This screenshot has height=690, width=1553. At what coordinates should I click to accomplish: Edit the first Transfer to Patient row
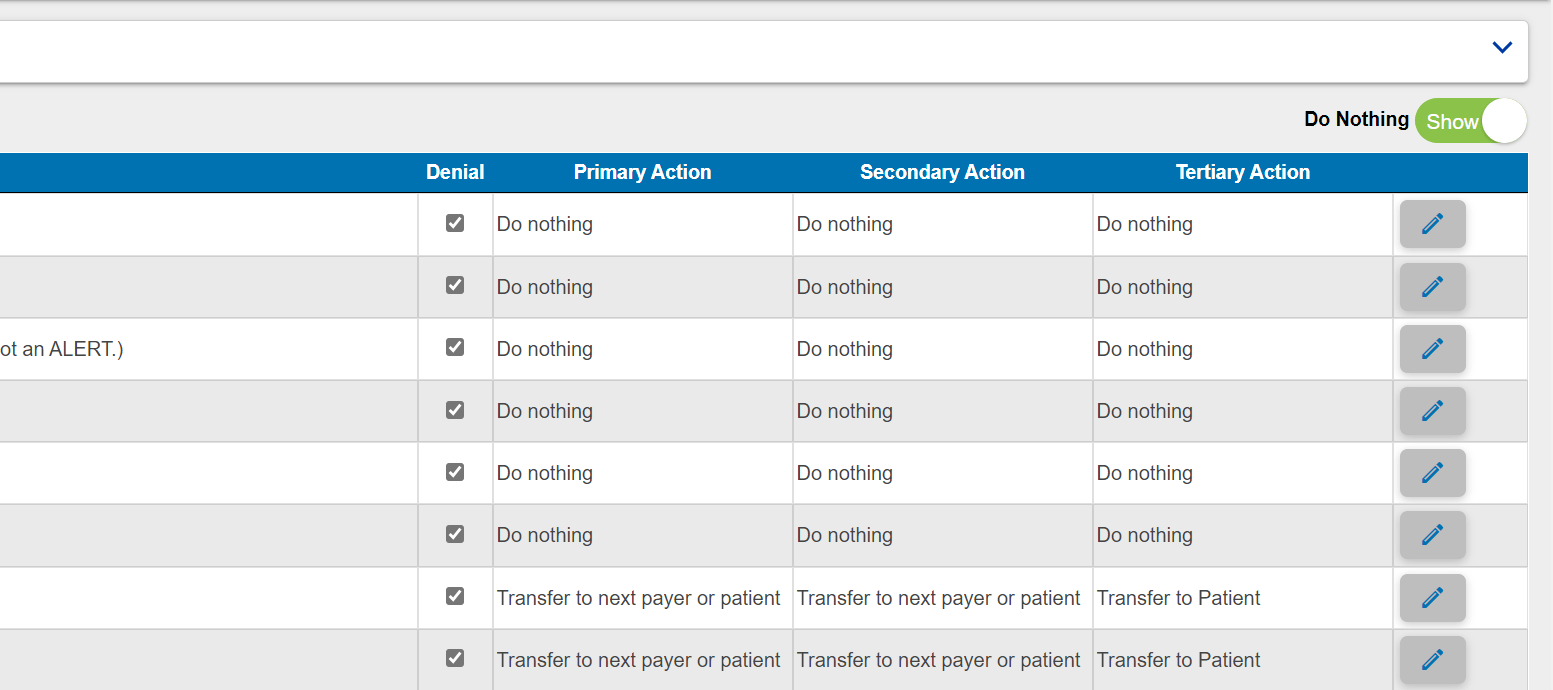[x=1432, y=597]
